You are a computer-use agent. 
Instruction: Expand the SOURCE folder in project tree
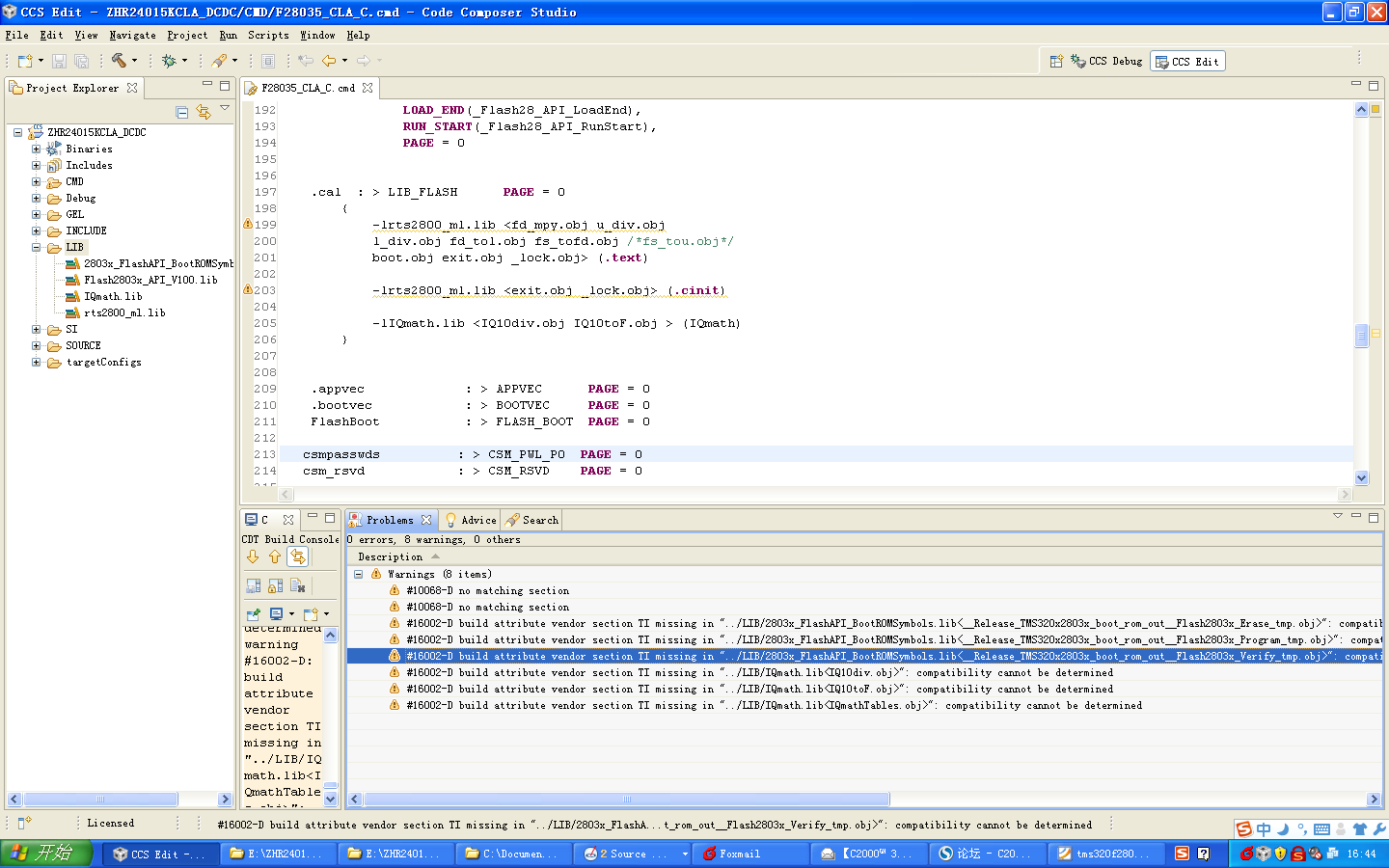[36, 345]
